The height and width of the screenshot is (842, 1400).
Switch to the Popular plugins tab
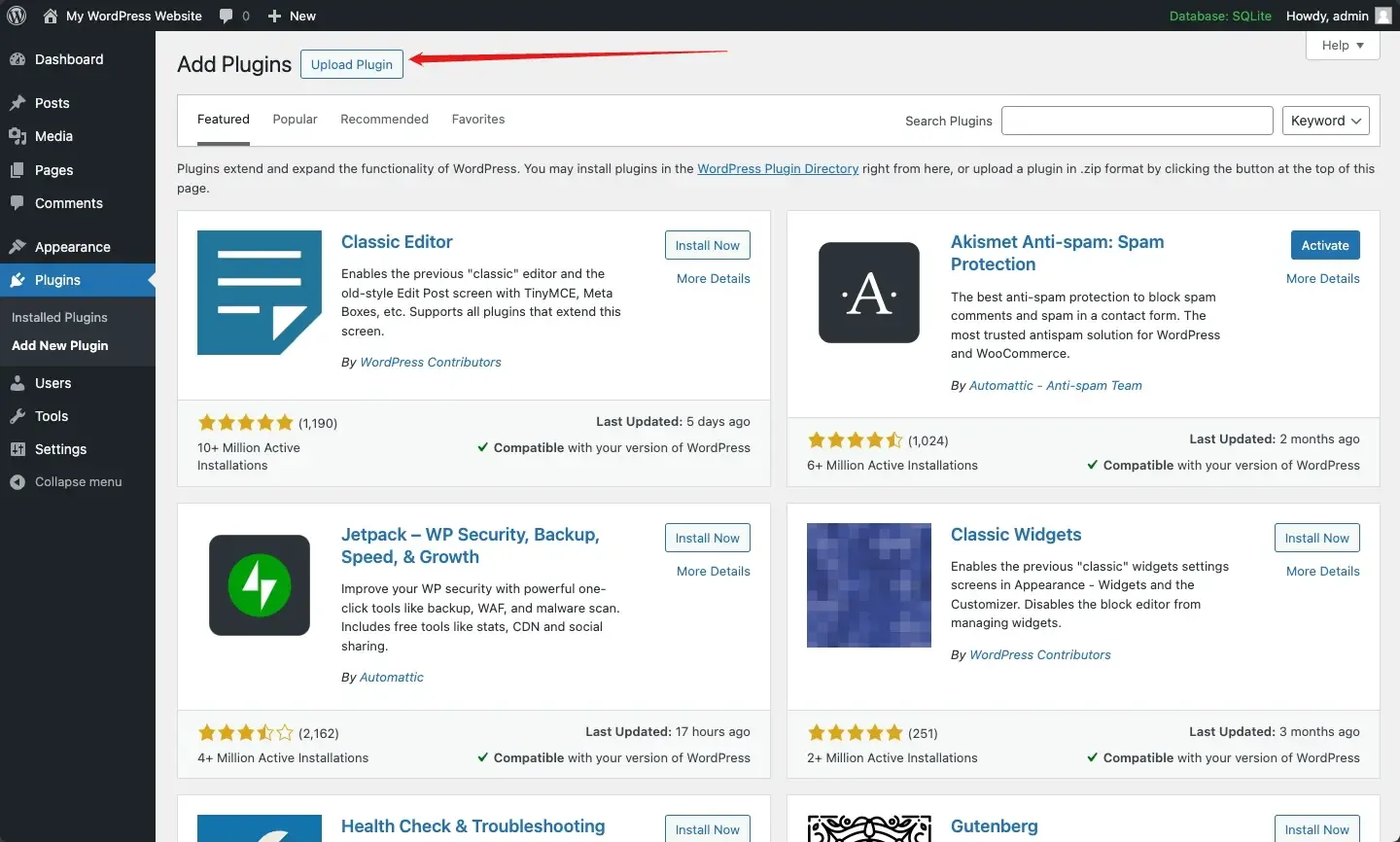point(295,120)
